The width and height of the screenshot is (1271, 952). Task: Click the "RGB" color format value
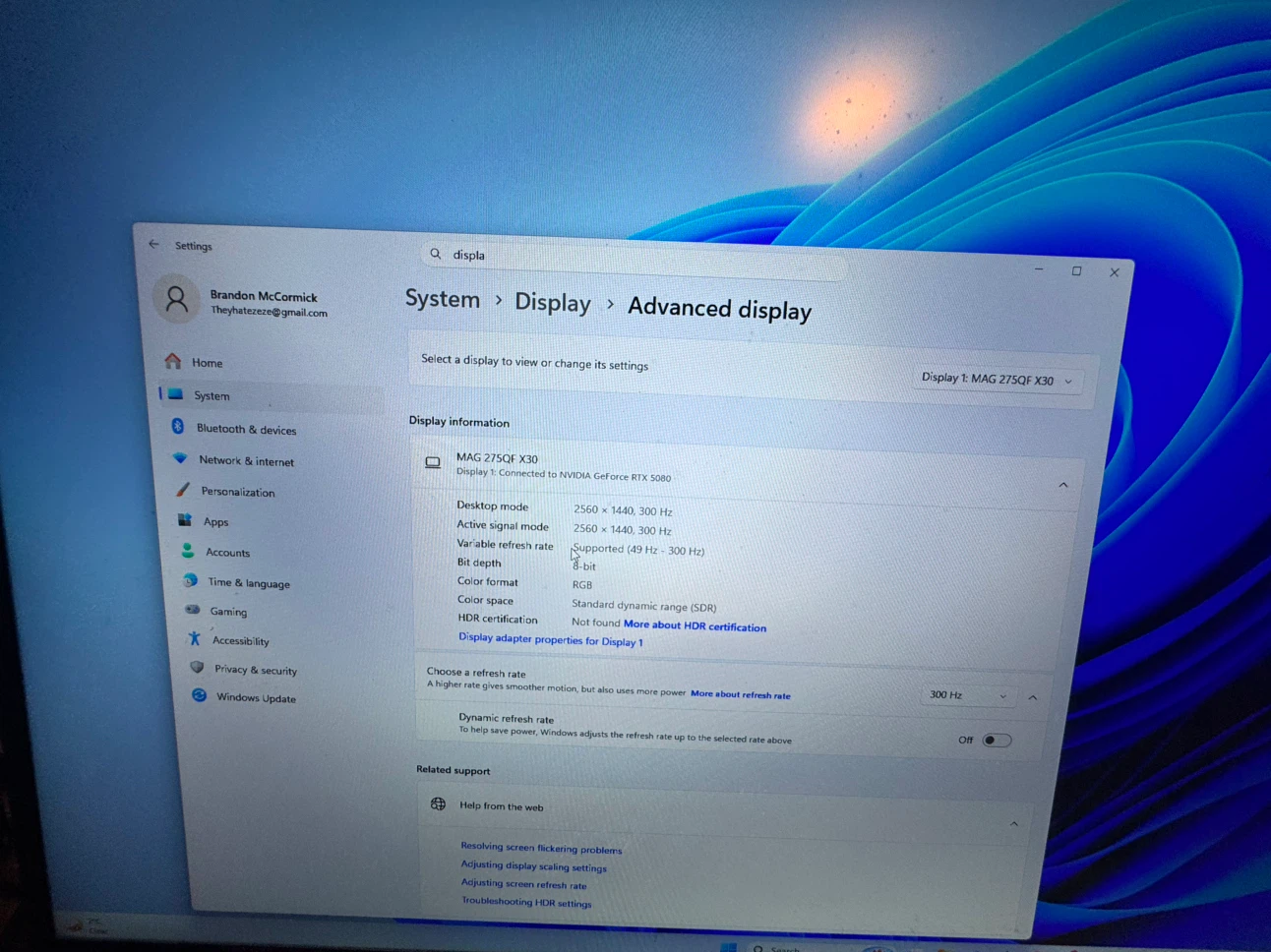point(582,584)
